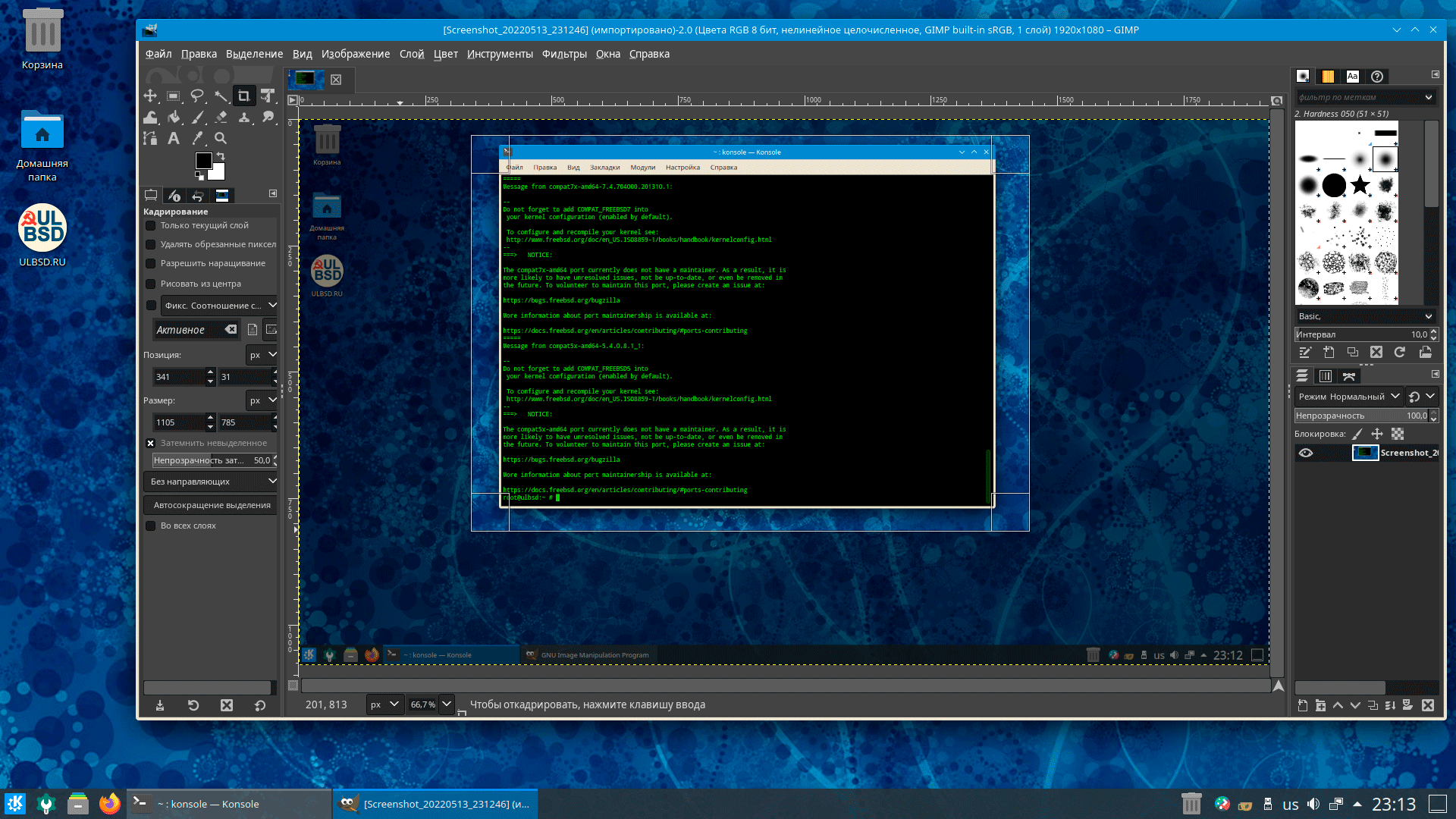Select the Fuzzy Select magic wand tool
Screen dimensions: 1456x819
(221, 96)
